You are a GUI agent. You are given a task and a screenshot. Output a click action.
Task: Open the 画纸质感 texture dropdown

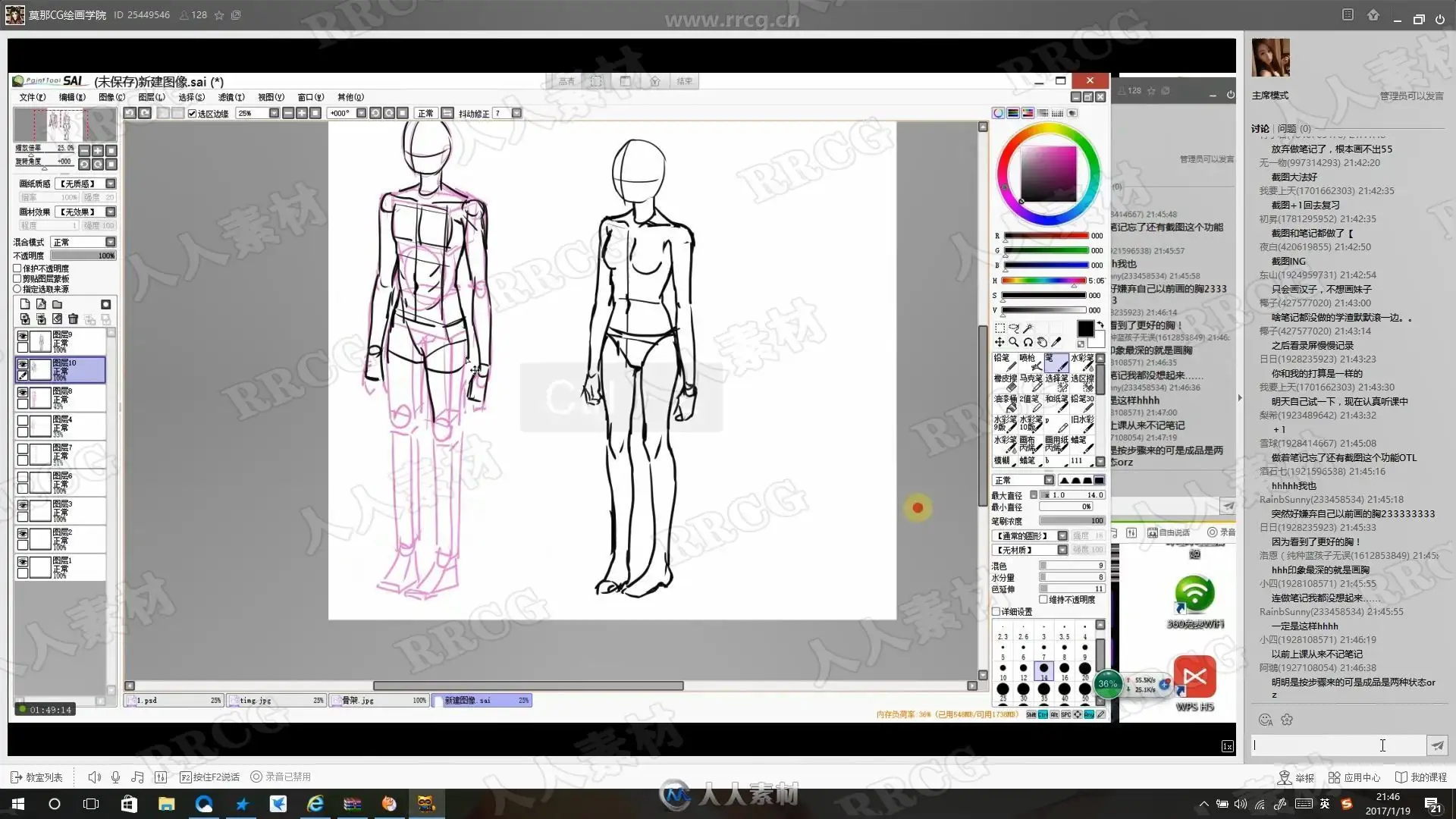click(111, 184)
